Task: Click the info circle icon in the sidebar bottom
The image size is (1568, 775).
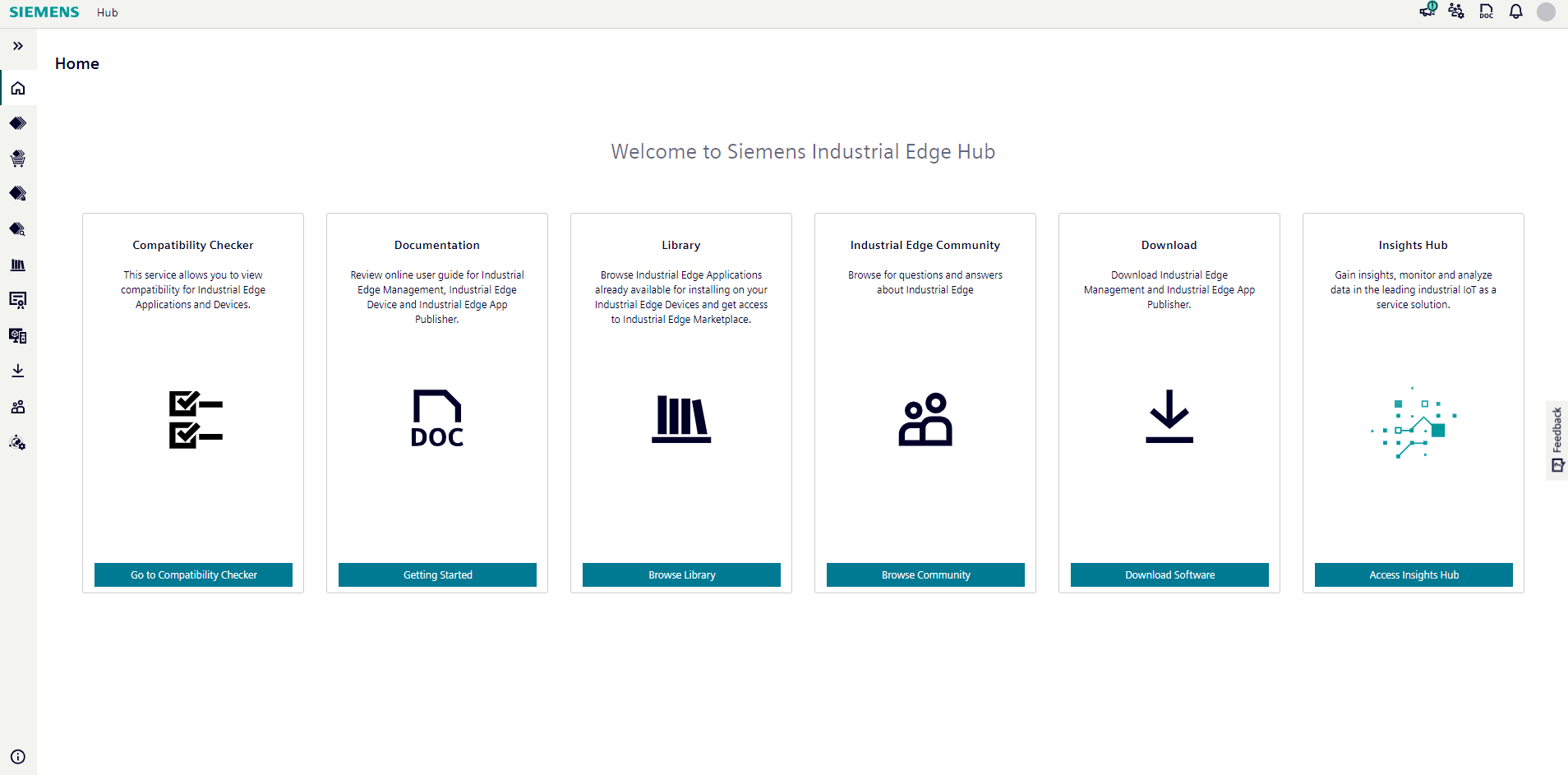Action: pyautogui.click(x=18, y=757)
